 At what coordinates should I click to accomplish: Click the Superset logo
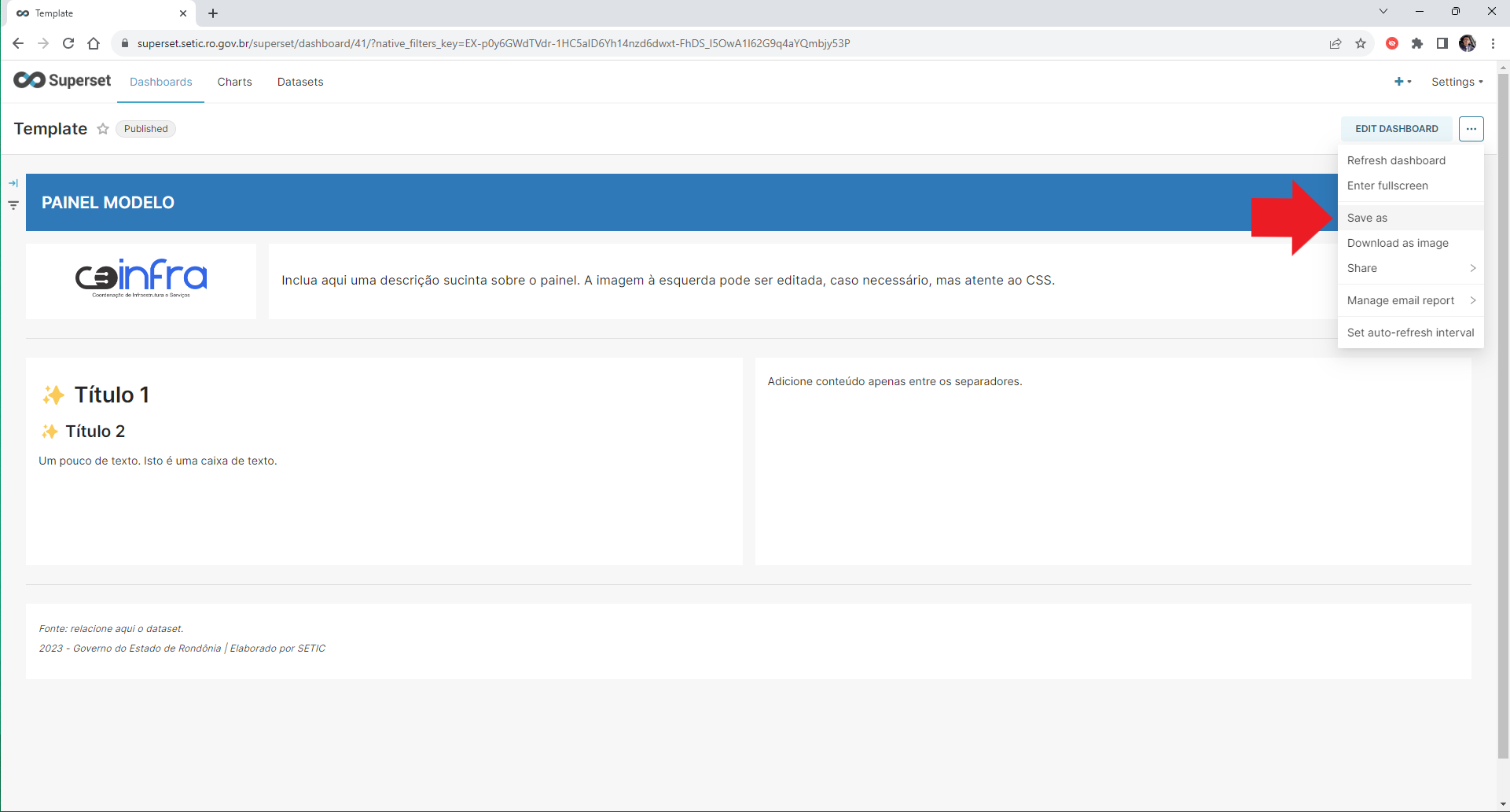click(x=62, y=80)
